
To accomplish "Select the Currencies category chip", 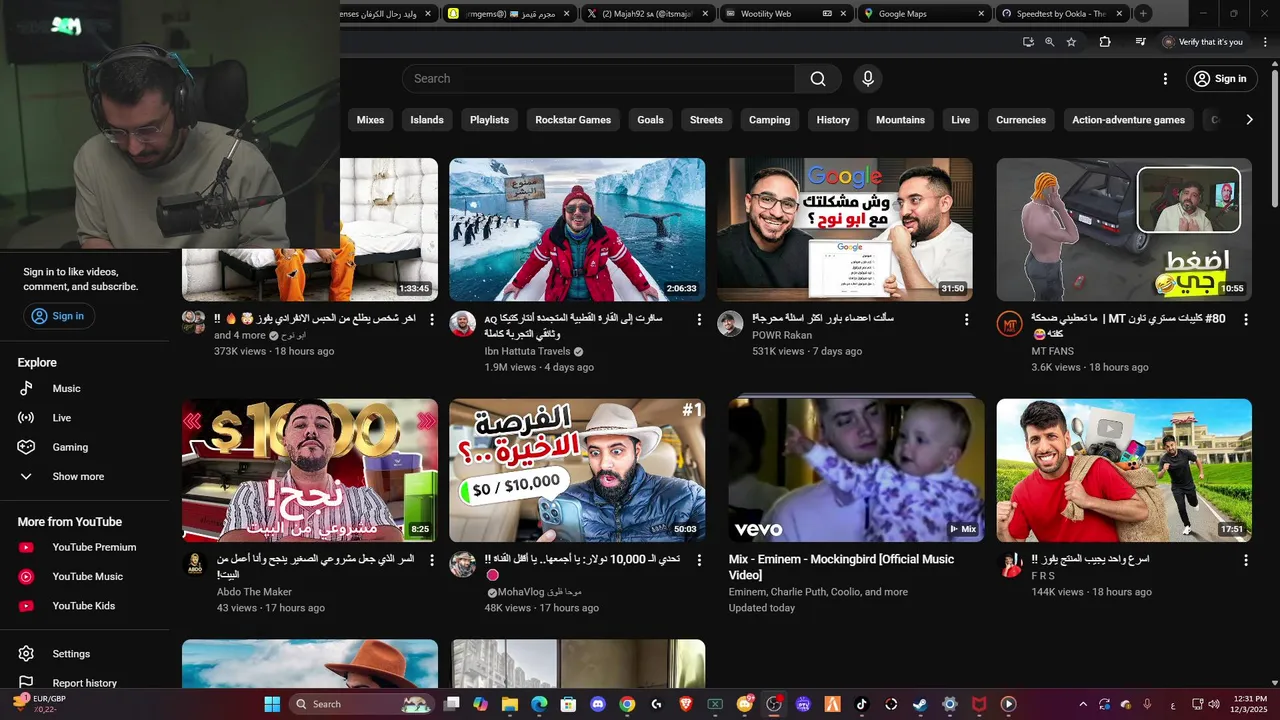I will 1021,120.
